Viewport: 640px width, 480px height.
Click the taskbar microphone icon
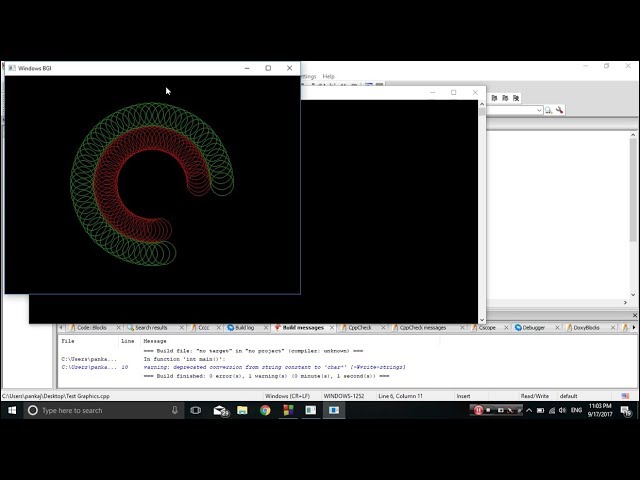(175, 410)
